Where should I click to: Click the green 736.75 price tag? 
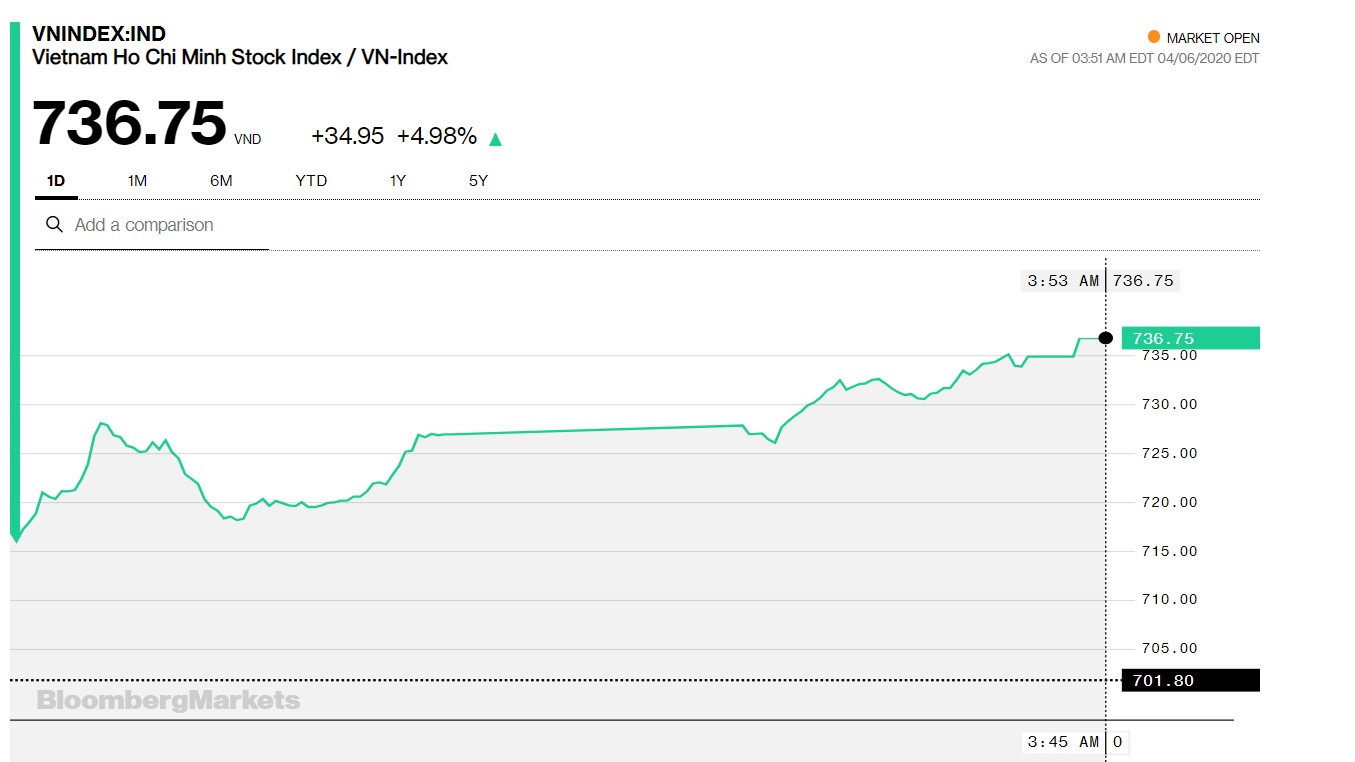click(1190, 338)
